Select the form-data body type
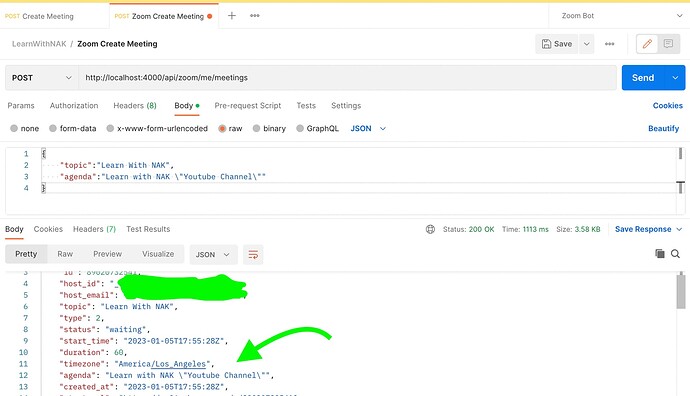This screenshot has height=396, width=690. pos(73,128)
